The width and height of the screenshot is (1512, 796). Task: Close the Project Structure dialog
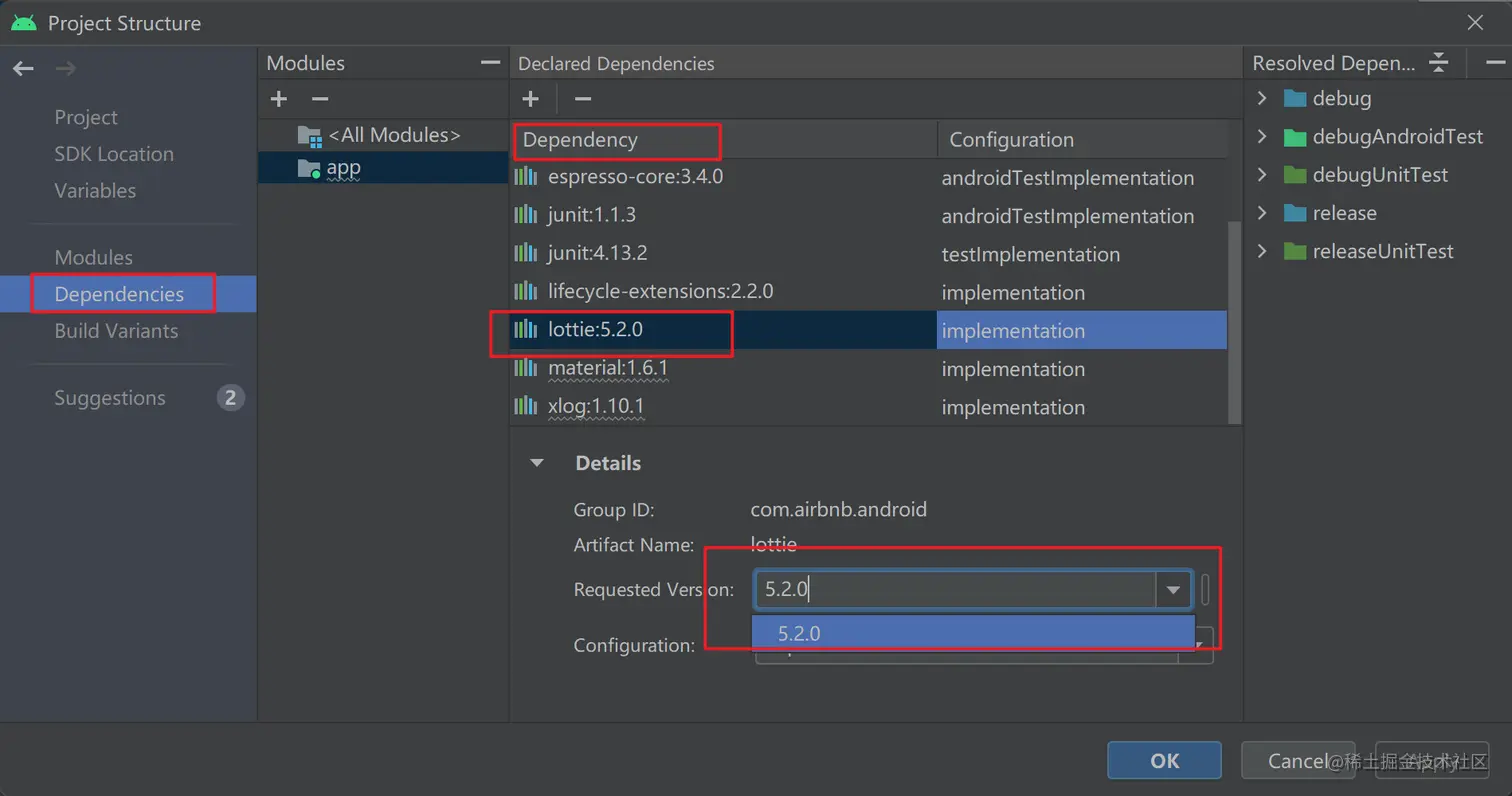[x=1475, y=22]
